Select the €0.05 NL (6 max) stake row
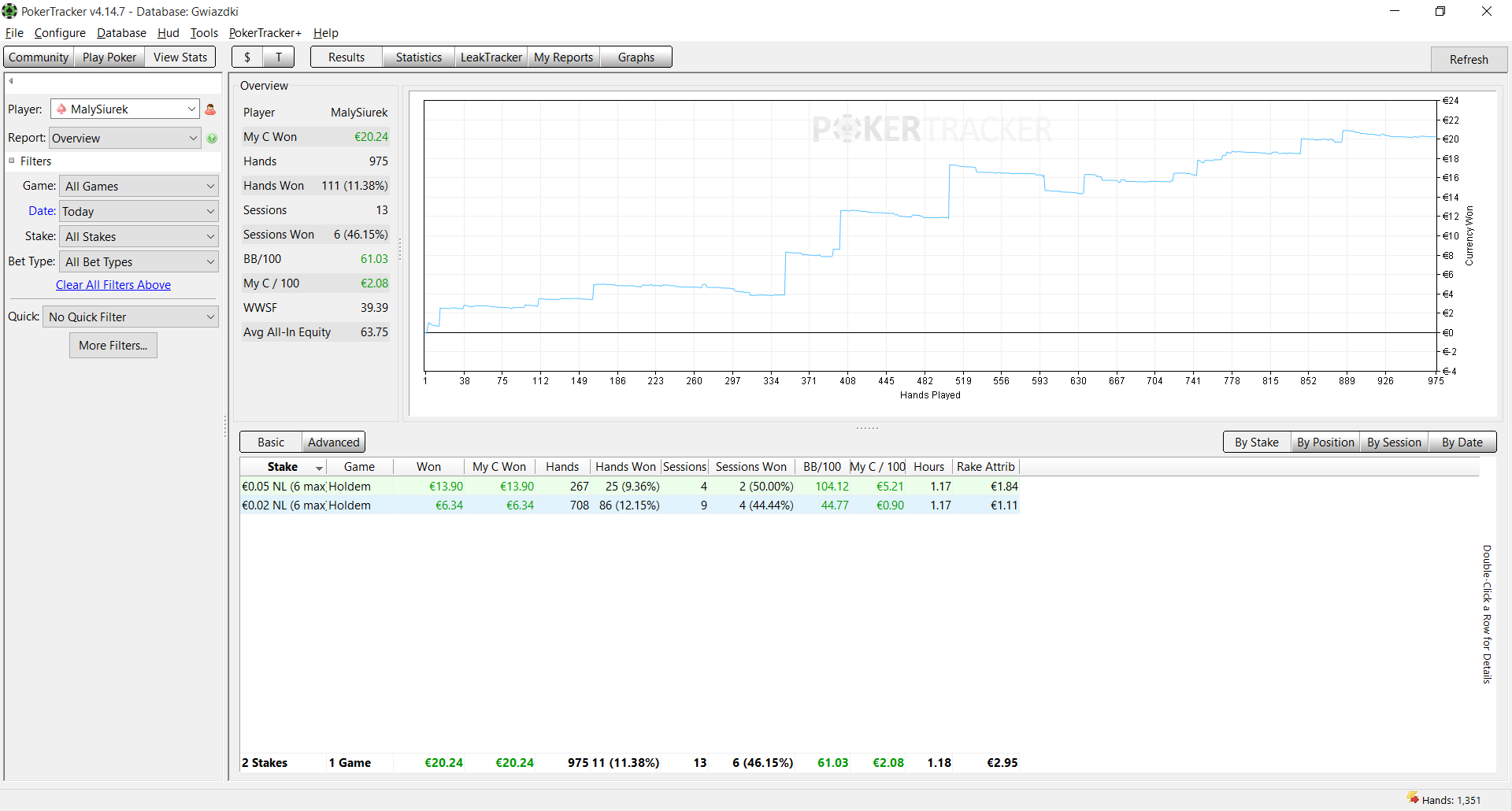 pyautogui.click(x=630, y=487)
